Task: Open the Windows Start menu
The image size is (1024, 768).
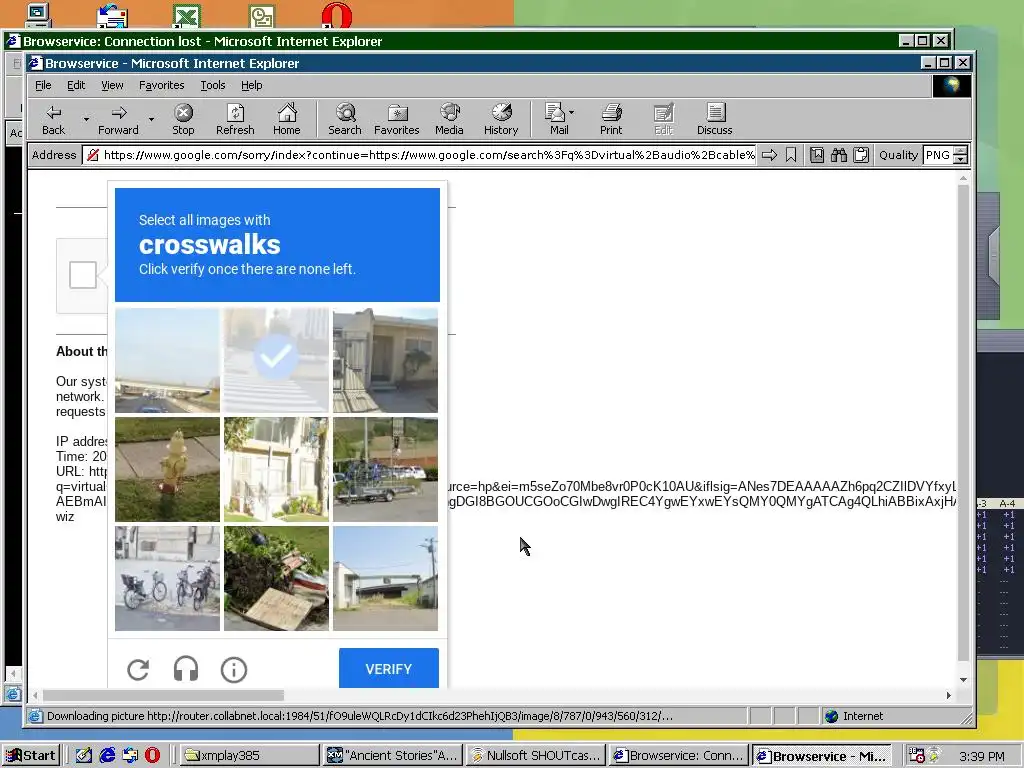Action: (x=31, y=756)
